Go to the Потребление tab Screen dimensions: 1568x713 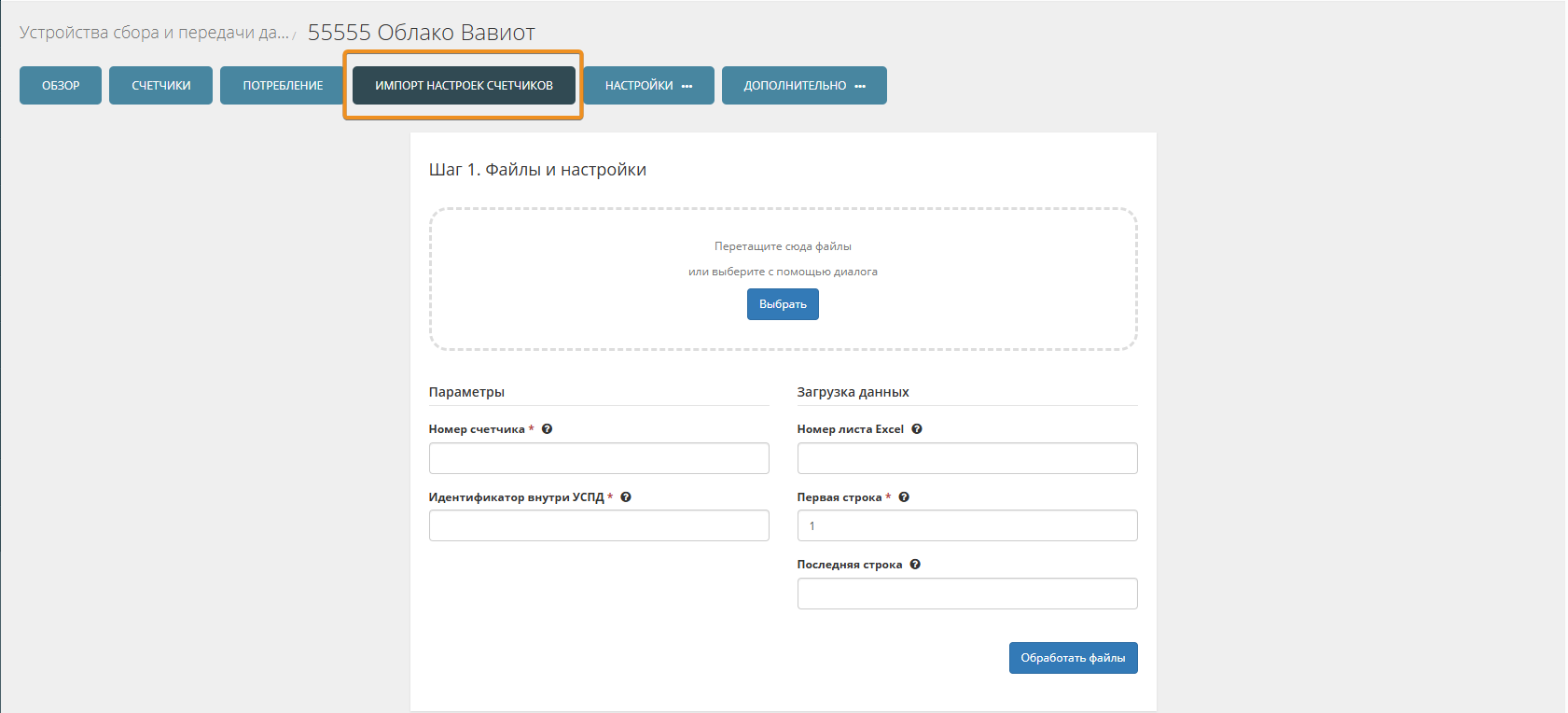(x=283, y=86)
